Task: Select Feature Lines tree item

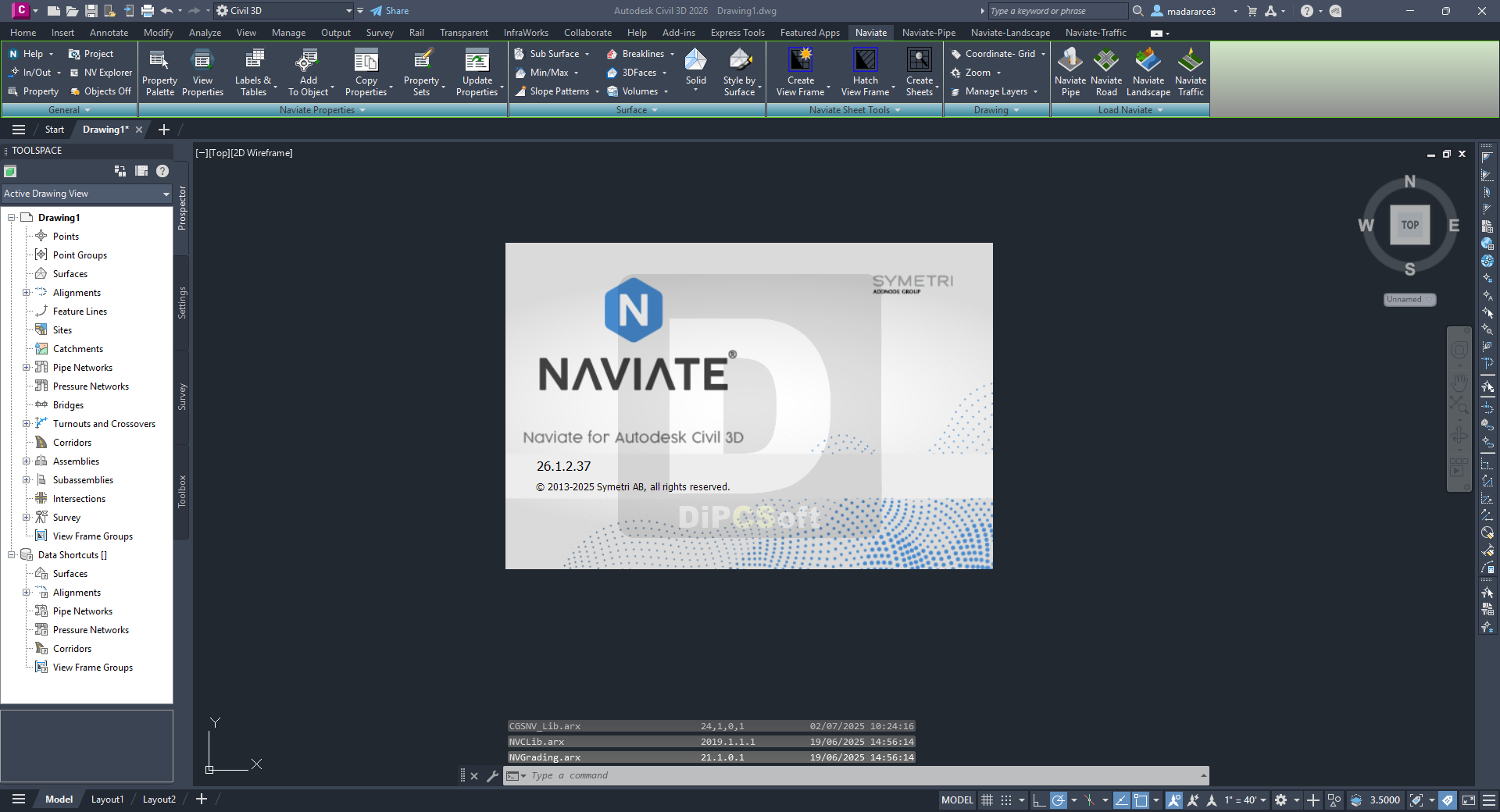Action: (80, 312)
